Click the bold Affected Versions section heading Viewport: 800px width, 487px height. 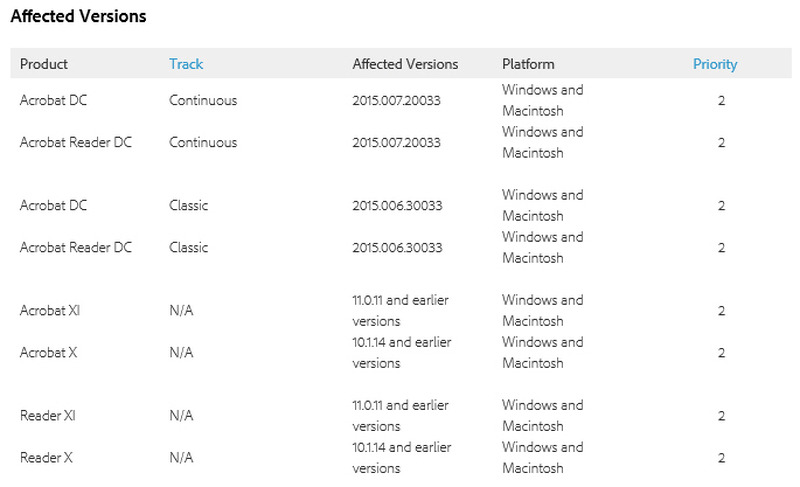coord(78,17)
